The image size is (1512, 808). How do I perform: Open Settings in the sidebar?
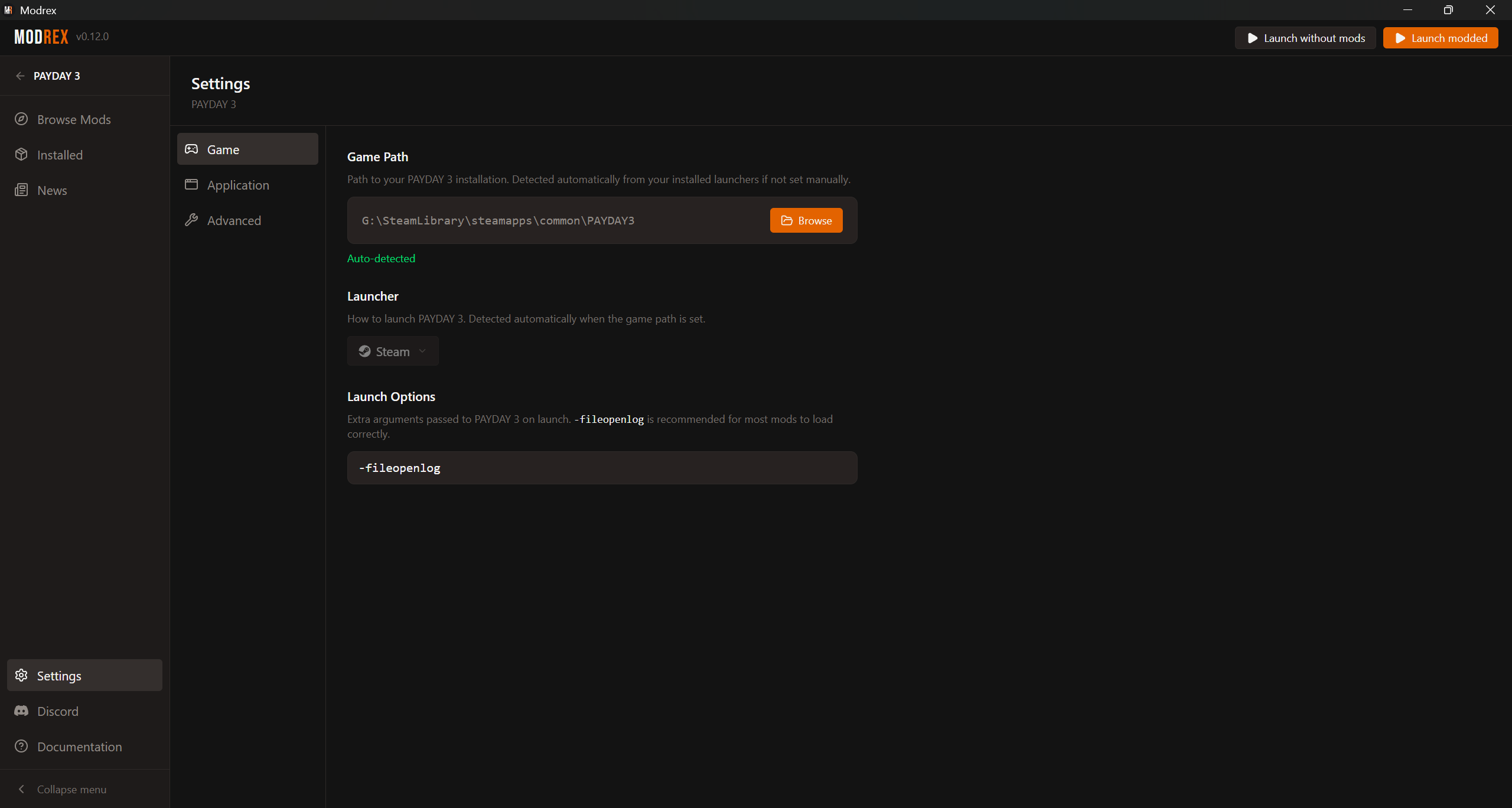point(84,676)
